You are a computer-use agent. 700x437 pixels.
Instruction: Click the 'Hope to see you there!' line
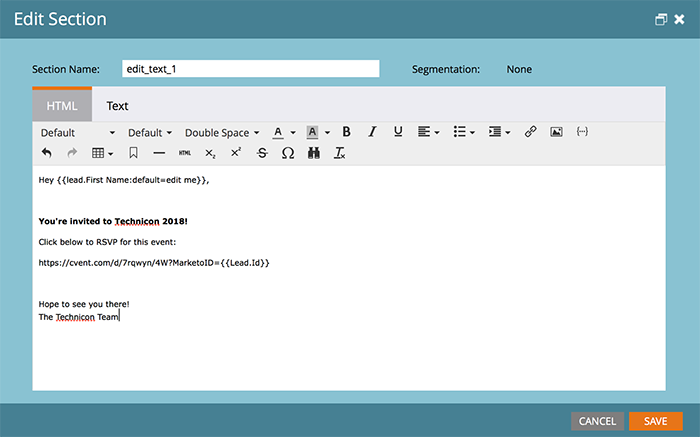[84, 304]
